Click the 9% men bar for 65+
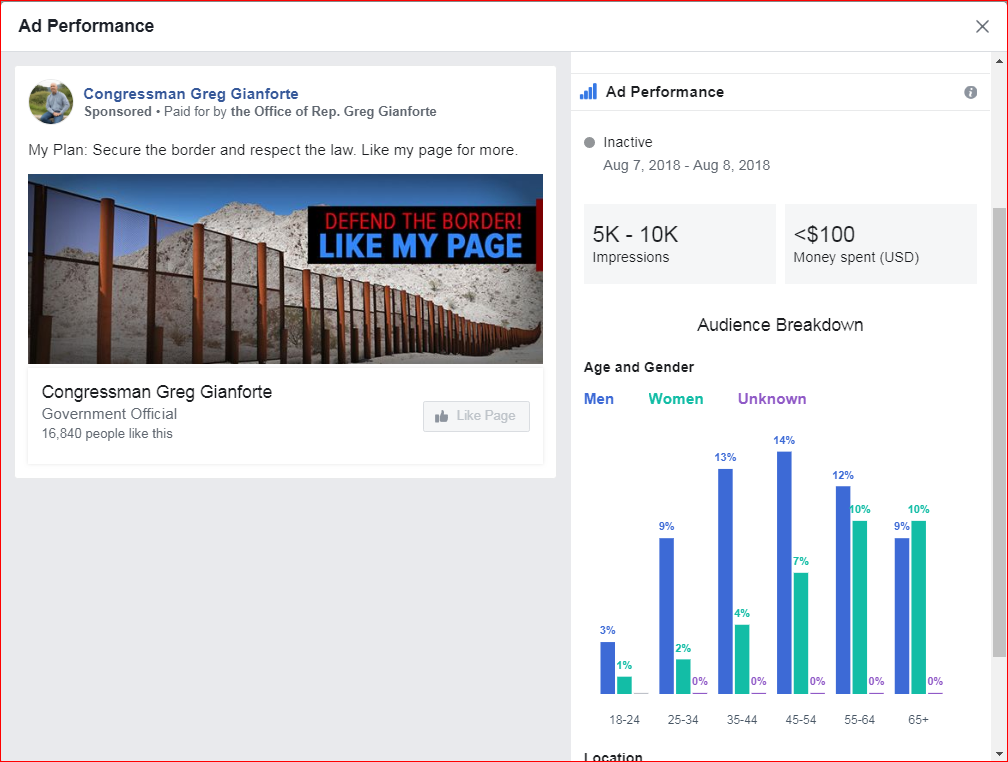 point(902,616)
